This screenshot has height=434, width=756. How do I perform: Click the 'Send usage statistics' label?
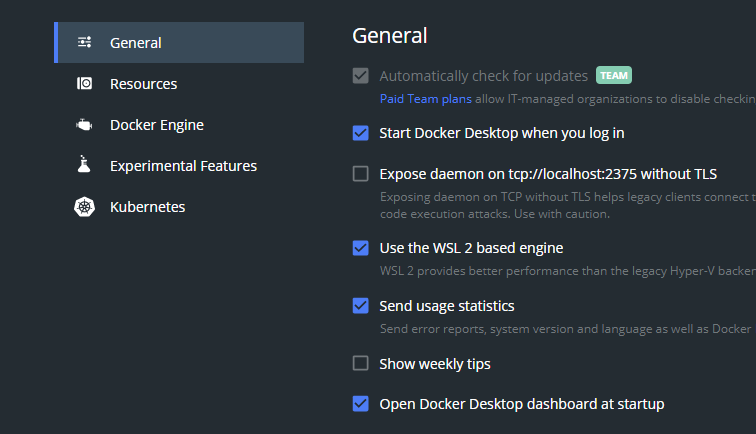point(447,306)
